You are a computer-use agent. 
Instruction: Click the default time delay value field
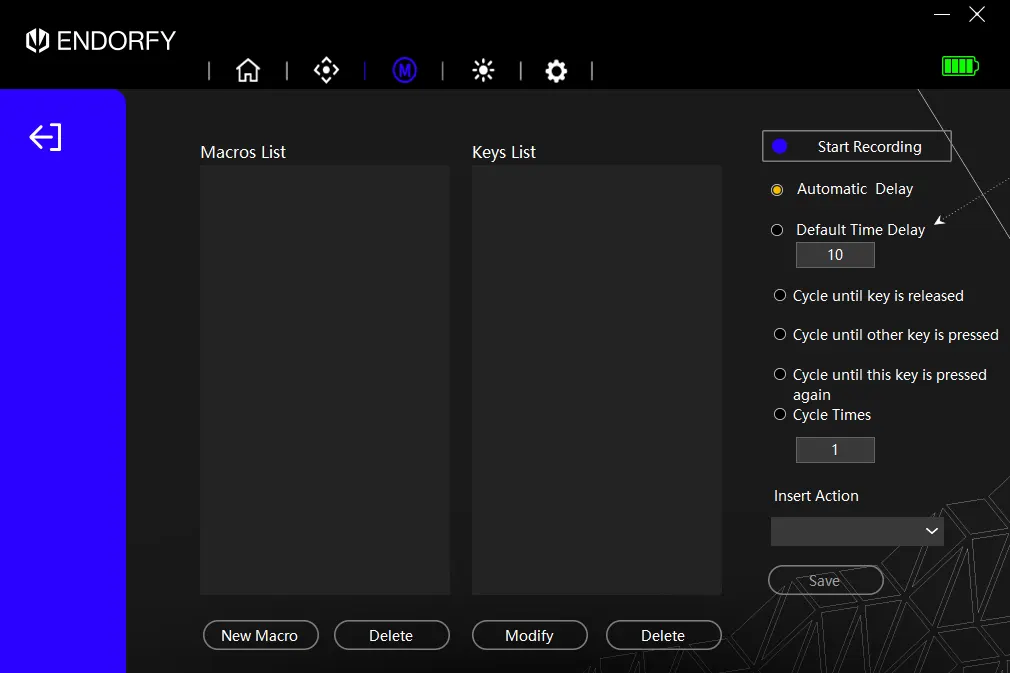835,256
